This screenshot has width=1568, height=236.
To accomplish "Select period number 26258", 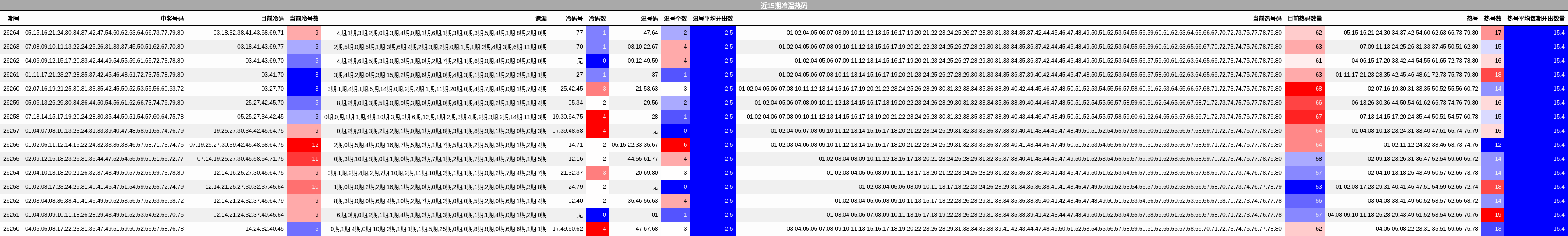I will (11, 117).
